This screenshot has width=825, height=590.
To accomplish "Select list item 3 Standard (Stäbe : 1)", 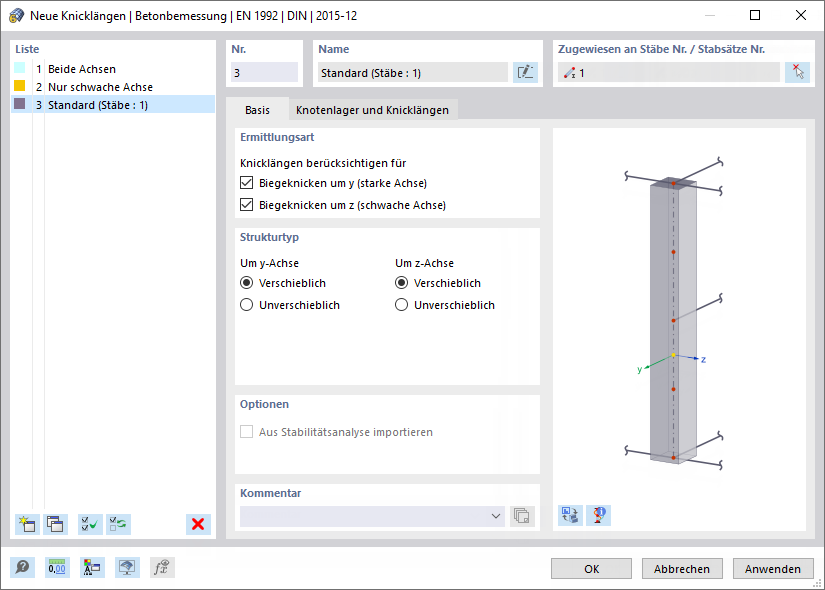I will (113, 105).
